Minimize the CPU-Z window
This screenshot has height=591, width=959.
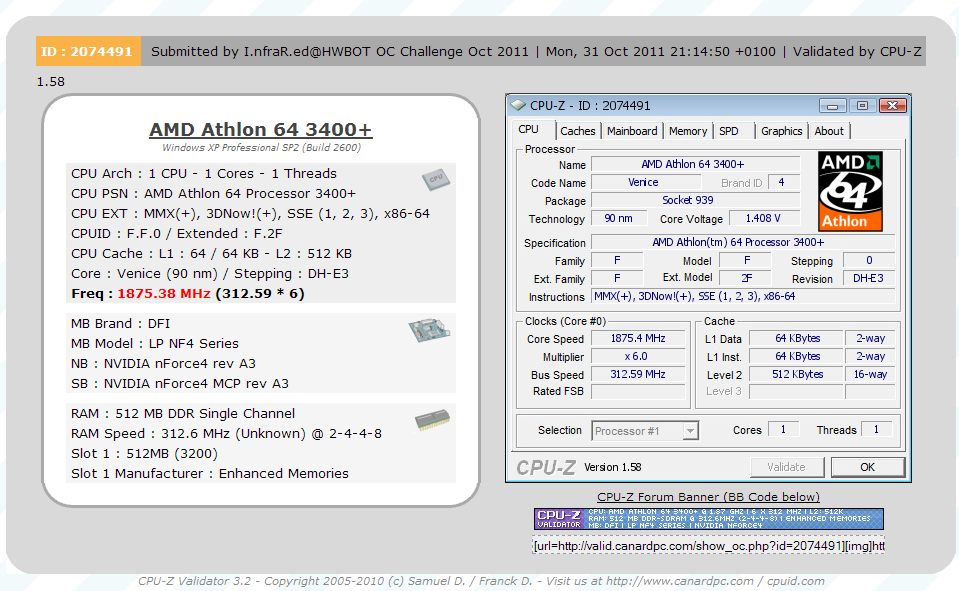pos(832,106)
